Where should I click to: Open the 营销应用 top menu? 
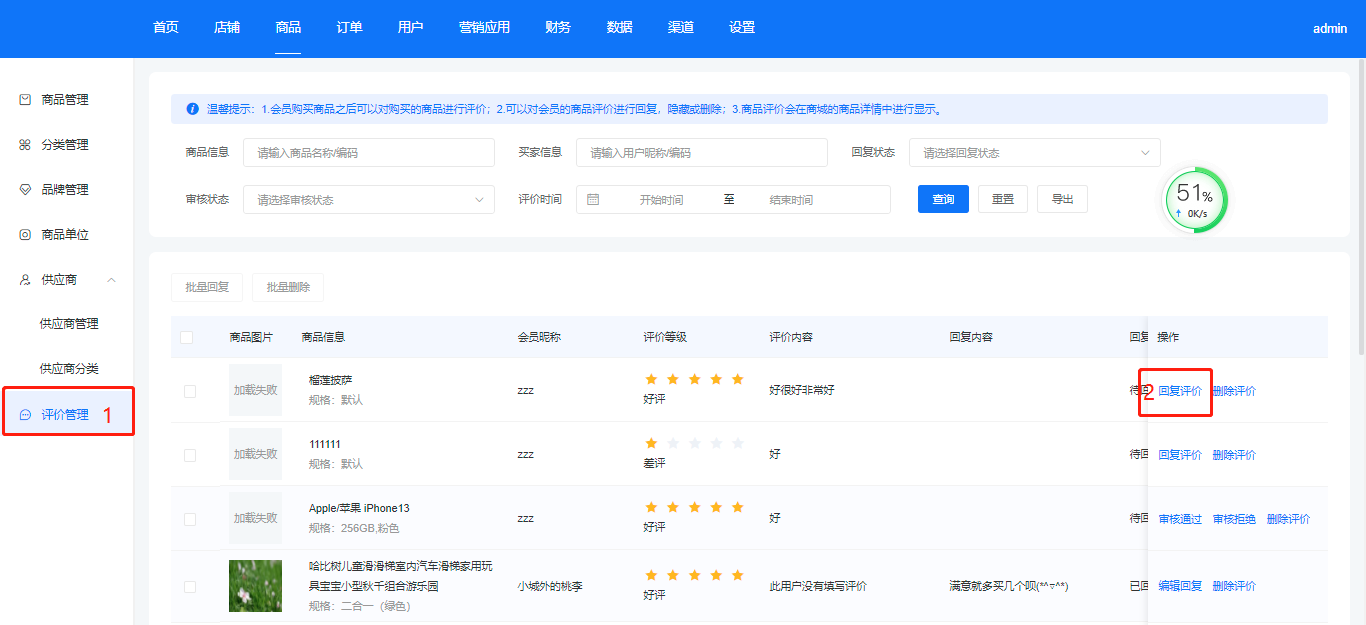484,28
